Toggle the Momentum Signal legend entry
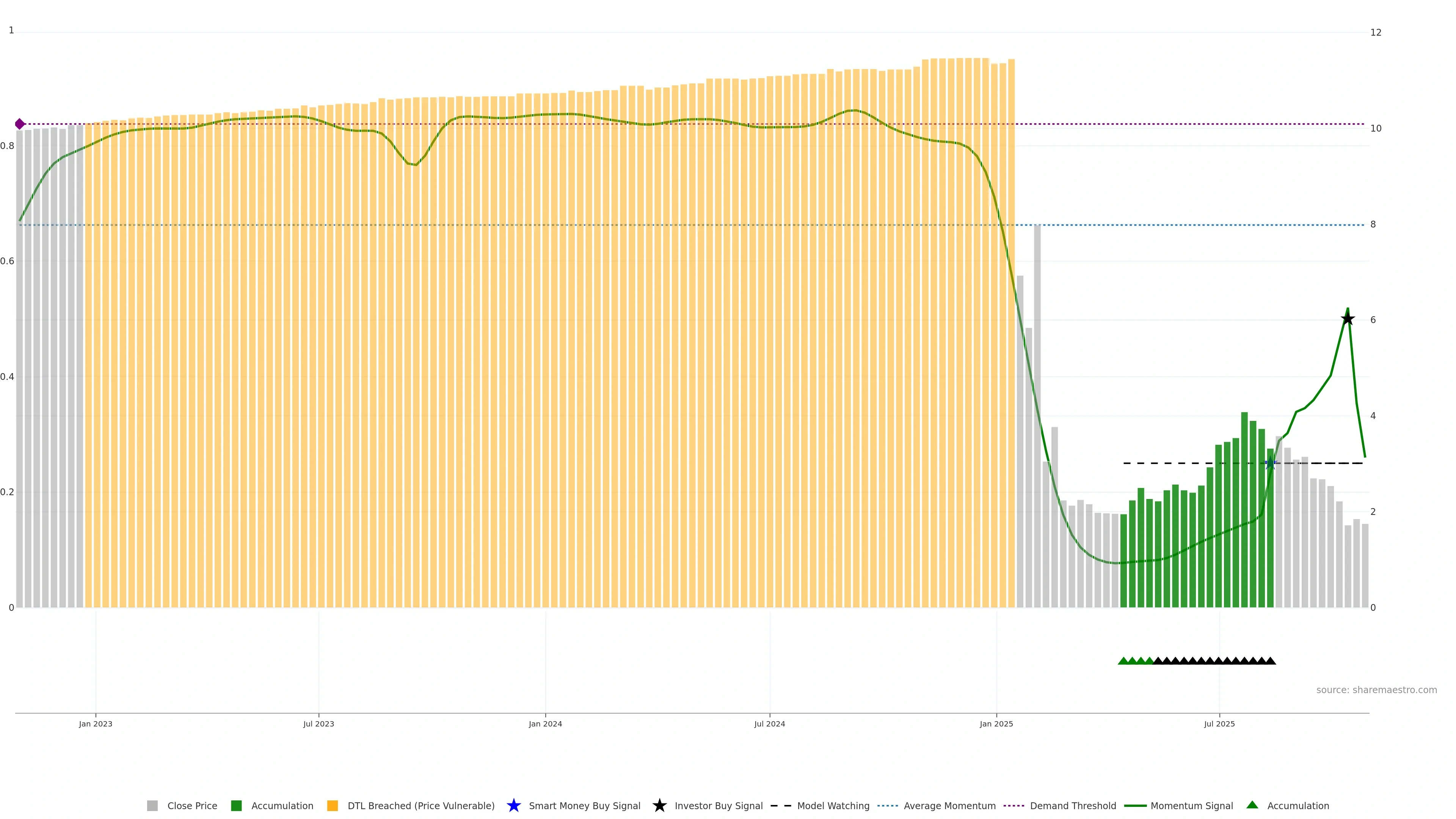1456x819 pixels. (1191, 805)
